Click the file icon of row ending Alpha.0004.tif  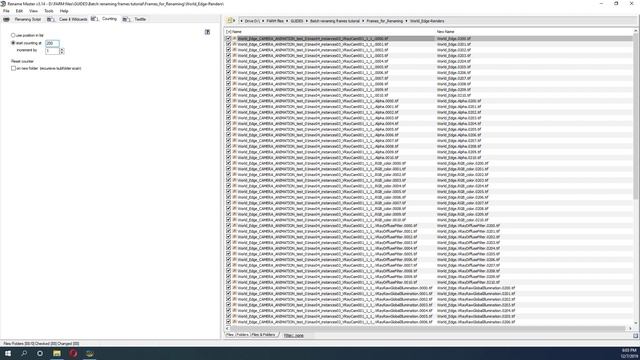pyautogui.click(x=235, y=123)
